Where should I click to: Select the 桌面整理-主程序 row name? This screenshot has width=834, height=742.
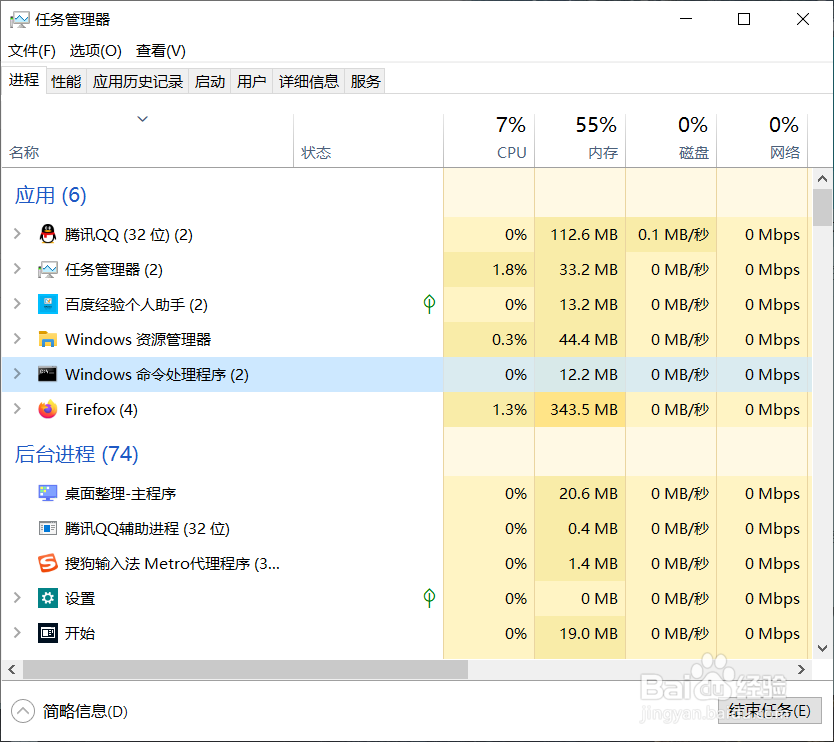[x=120, y=493]
